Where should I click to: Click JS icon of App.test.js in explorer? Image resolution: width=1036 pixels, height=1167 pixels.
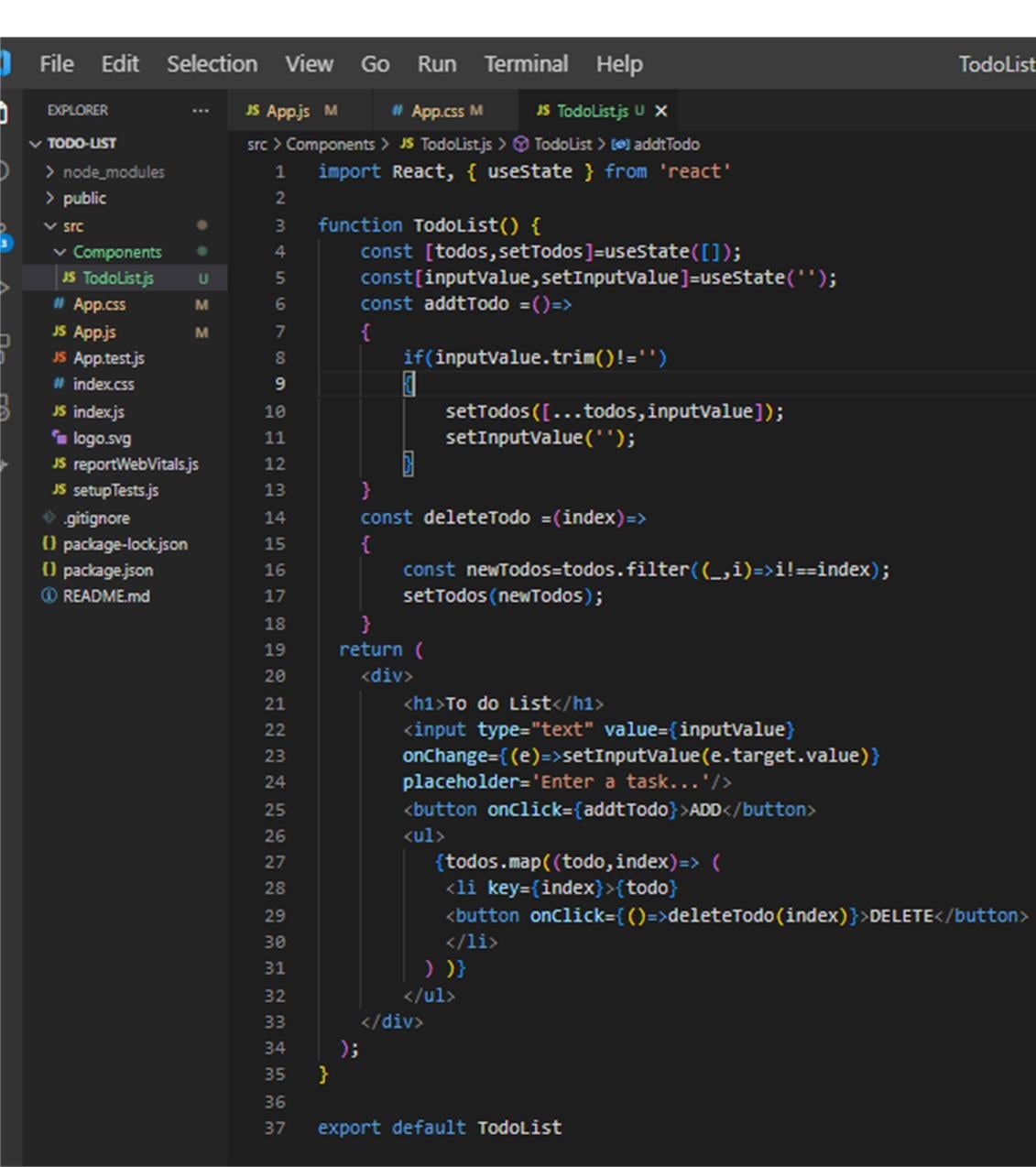click(x=60, y=358)
